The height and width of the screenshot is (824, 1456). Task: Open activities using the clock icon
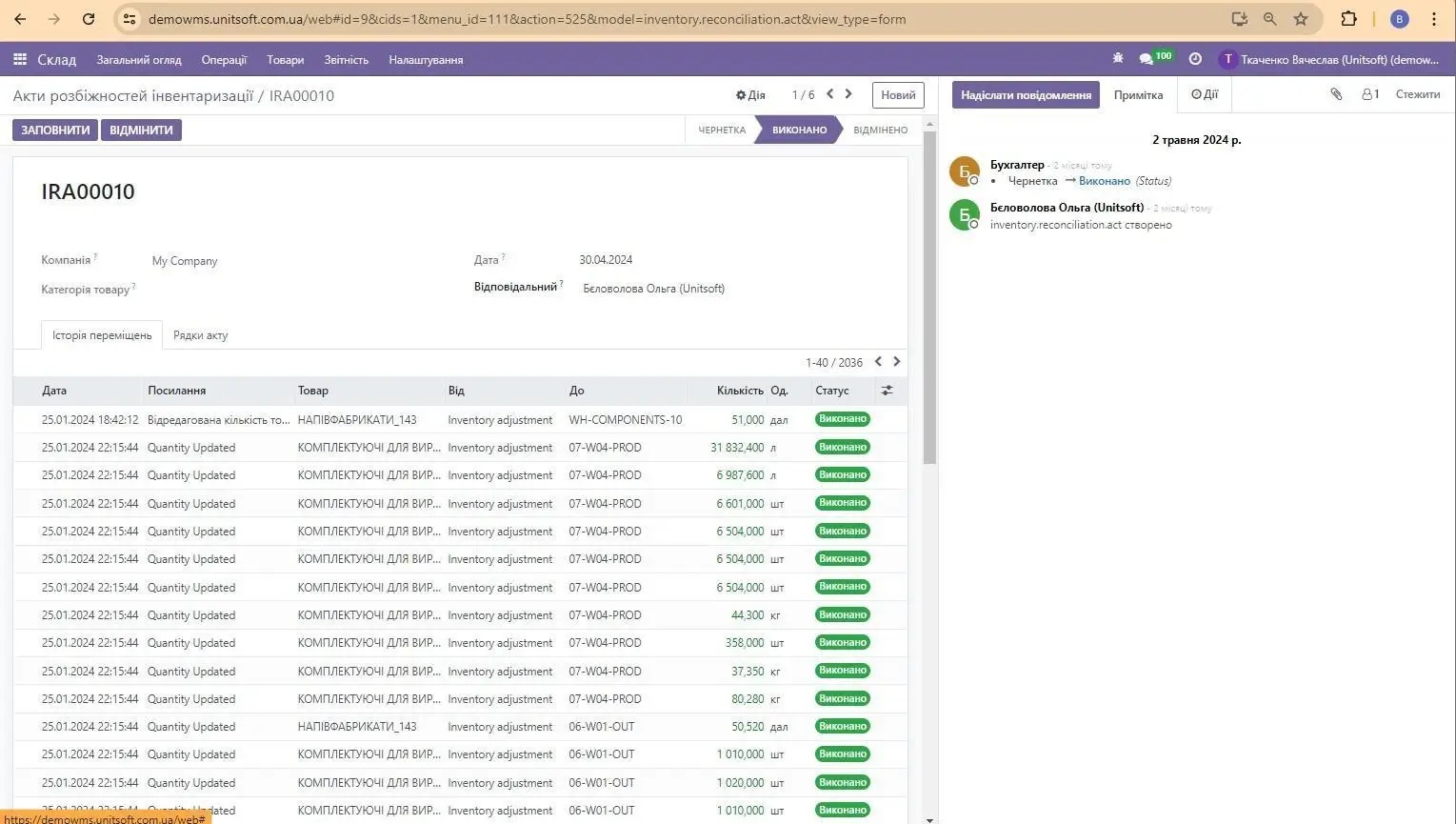click(x=1195, y=59)
